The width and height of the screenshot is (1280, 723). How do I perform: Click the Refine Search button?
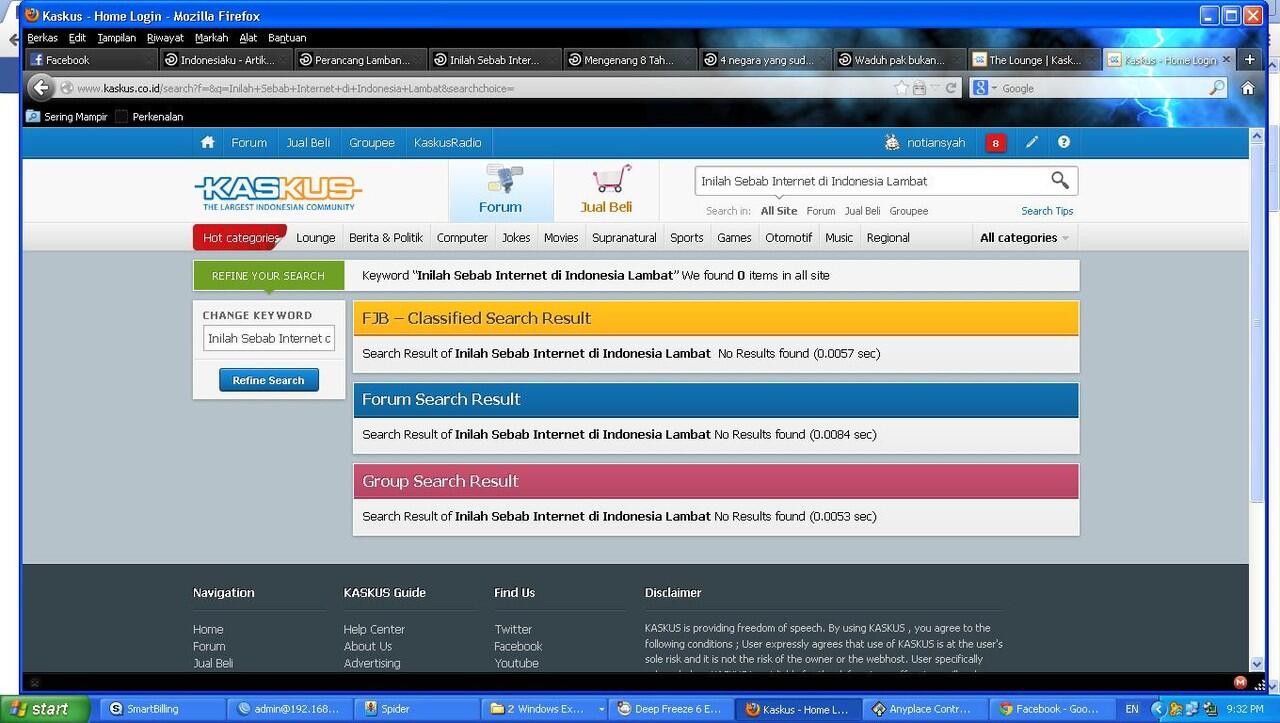click(269, 380)
